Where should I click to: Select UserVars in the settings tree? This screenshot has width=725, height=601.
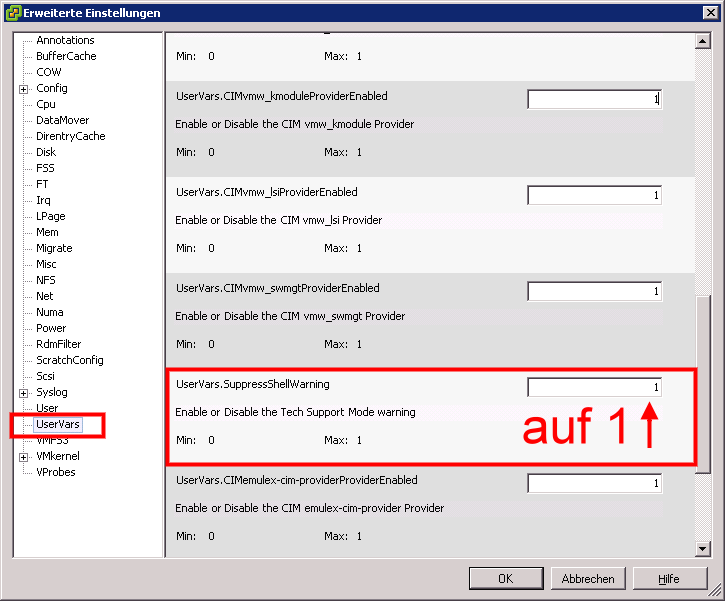pyautogui.click(x=57, y=424)
